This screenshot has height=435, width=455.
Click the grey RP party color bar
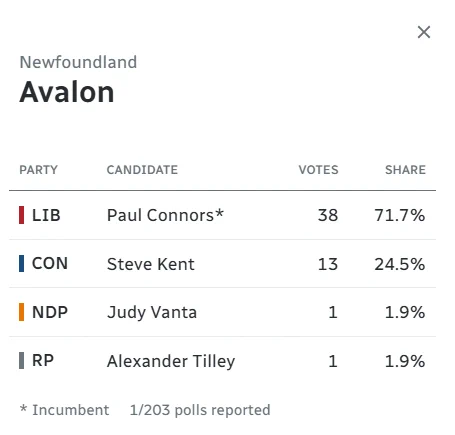[x=21, y=361]
